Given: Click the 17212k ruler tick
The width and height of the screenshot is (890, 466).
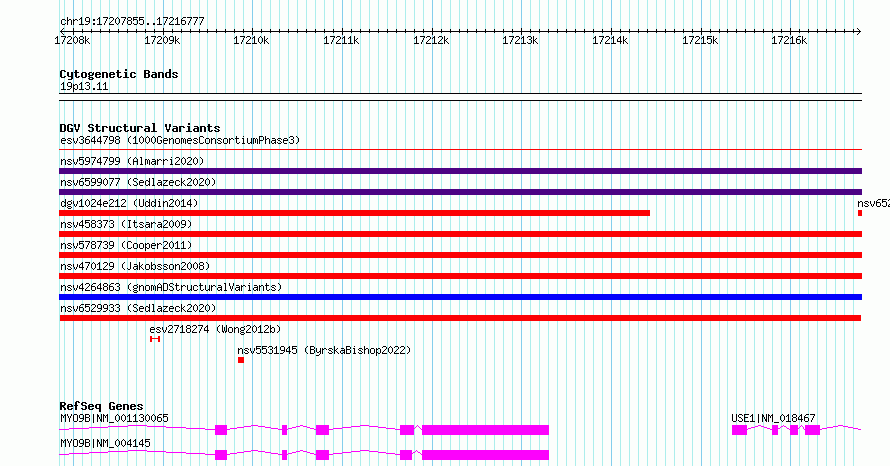Looking at the screenshot, I should pyautogui.click(x=431, y=40).
